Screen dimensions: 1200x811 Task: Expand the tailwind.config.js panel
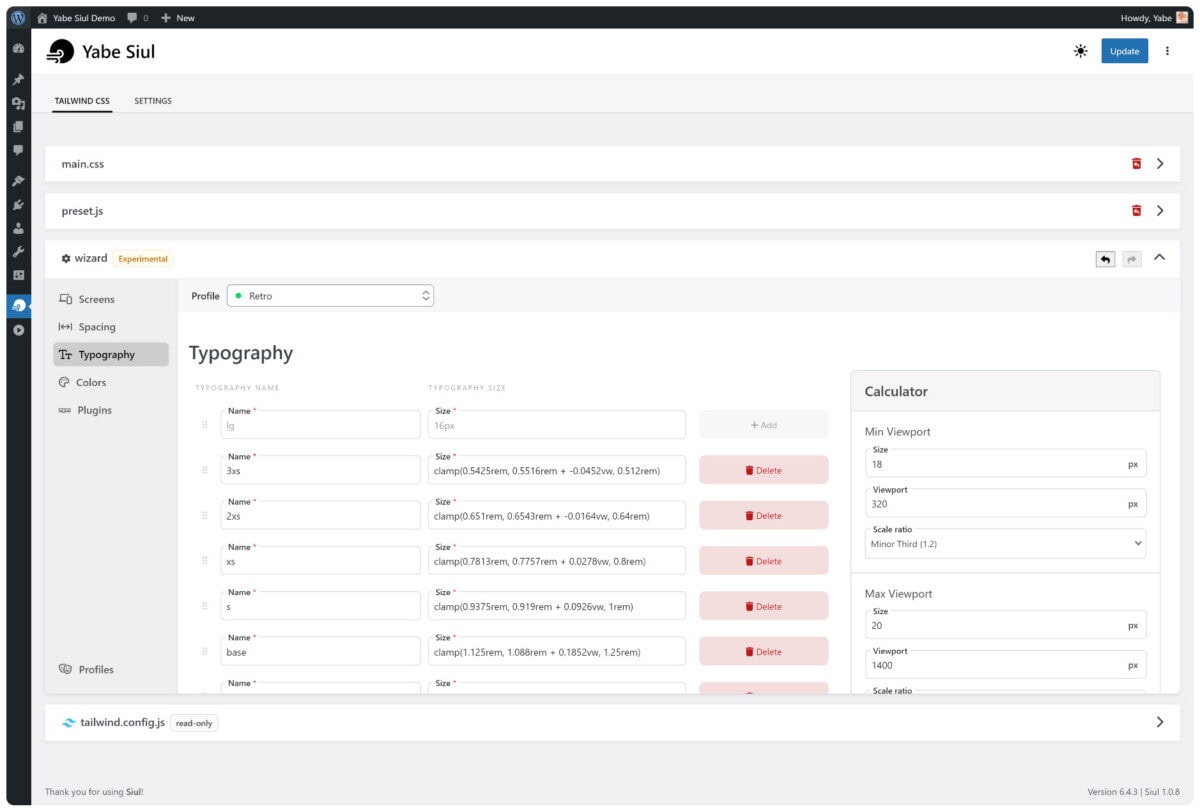click(x=1160, y=722)
